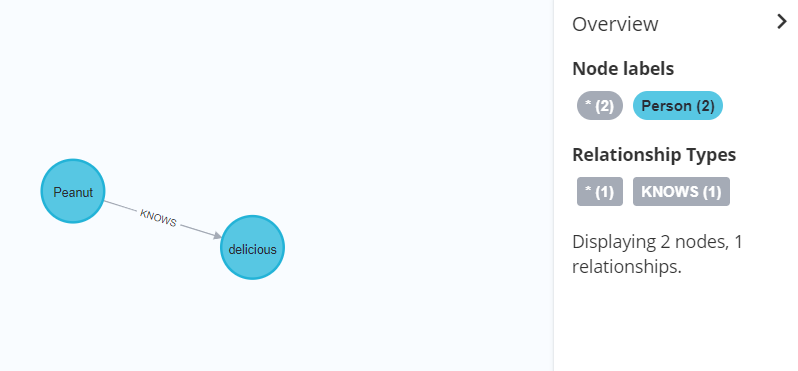Click the Relationship Types section heading
Image resolution: width=798 pixels, height=371 pixels.
coord(654,154)
